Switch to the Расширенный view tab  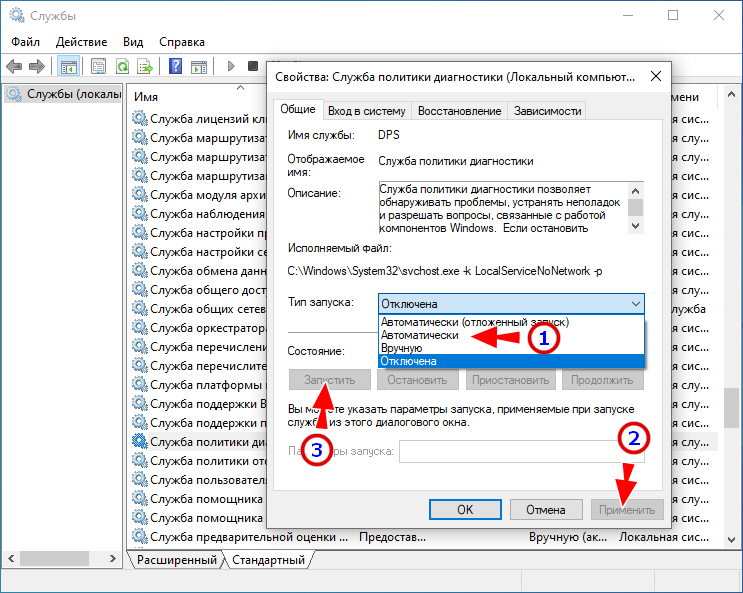click(x=177, y=560)
